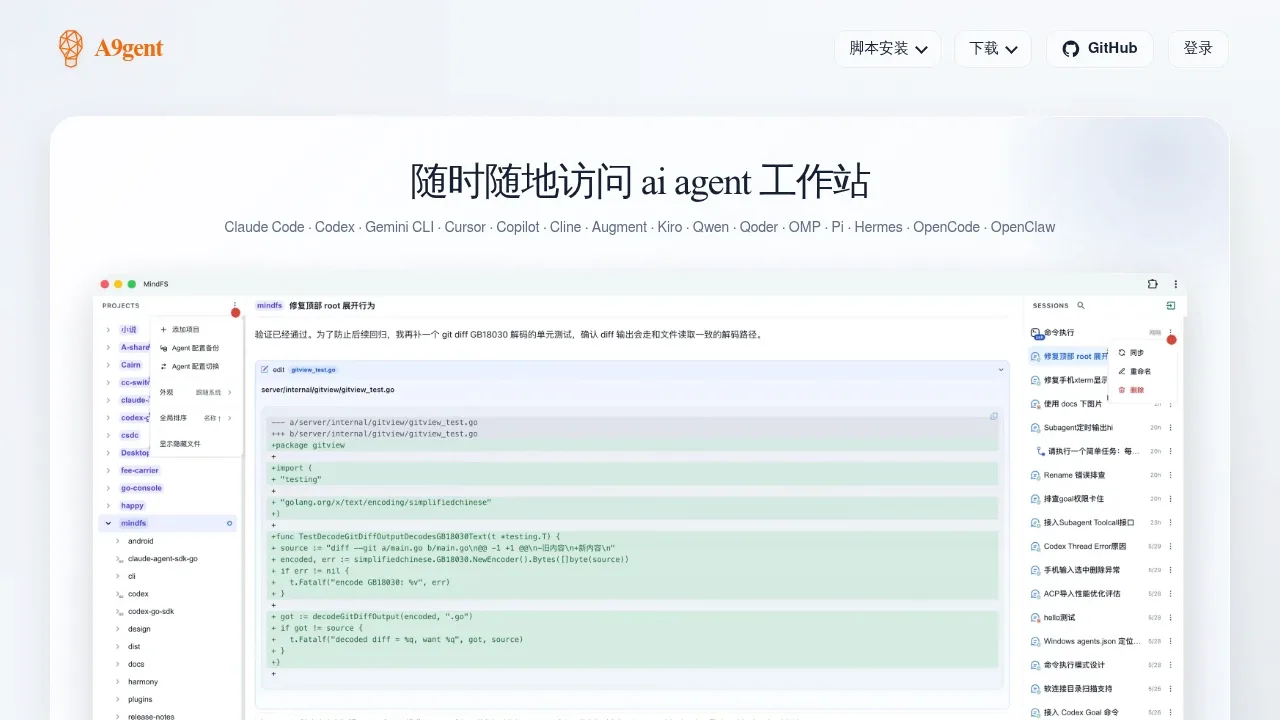This screenshot has width=1280, height=720.
Task: Click the A9gent lightbulb logo
Action: click(71, 48)
